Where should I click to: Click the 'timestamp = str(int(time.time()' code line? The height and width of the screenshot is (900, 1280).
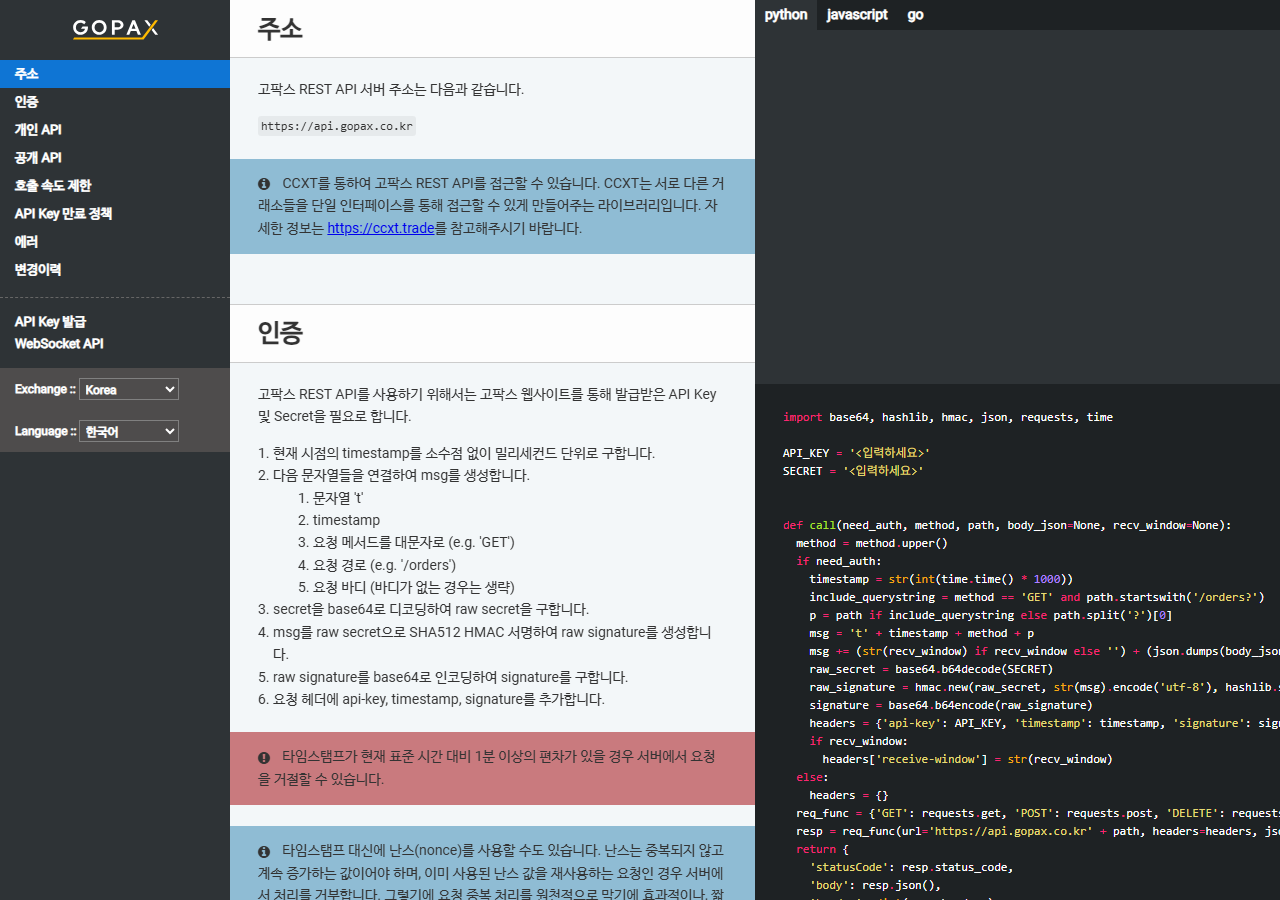point(941,579)
